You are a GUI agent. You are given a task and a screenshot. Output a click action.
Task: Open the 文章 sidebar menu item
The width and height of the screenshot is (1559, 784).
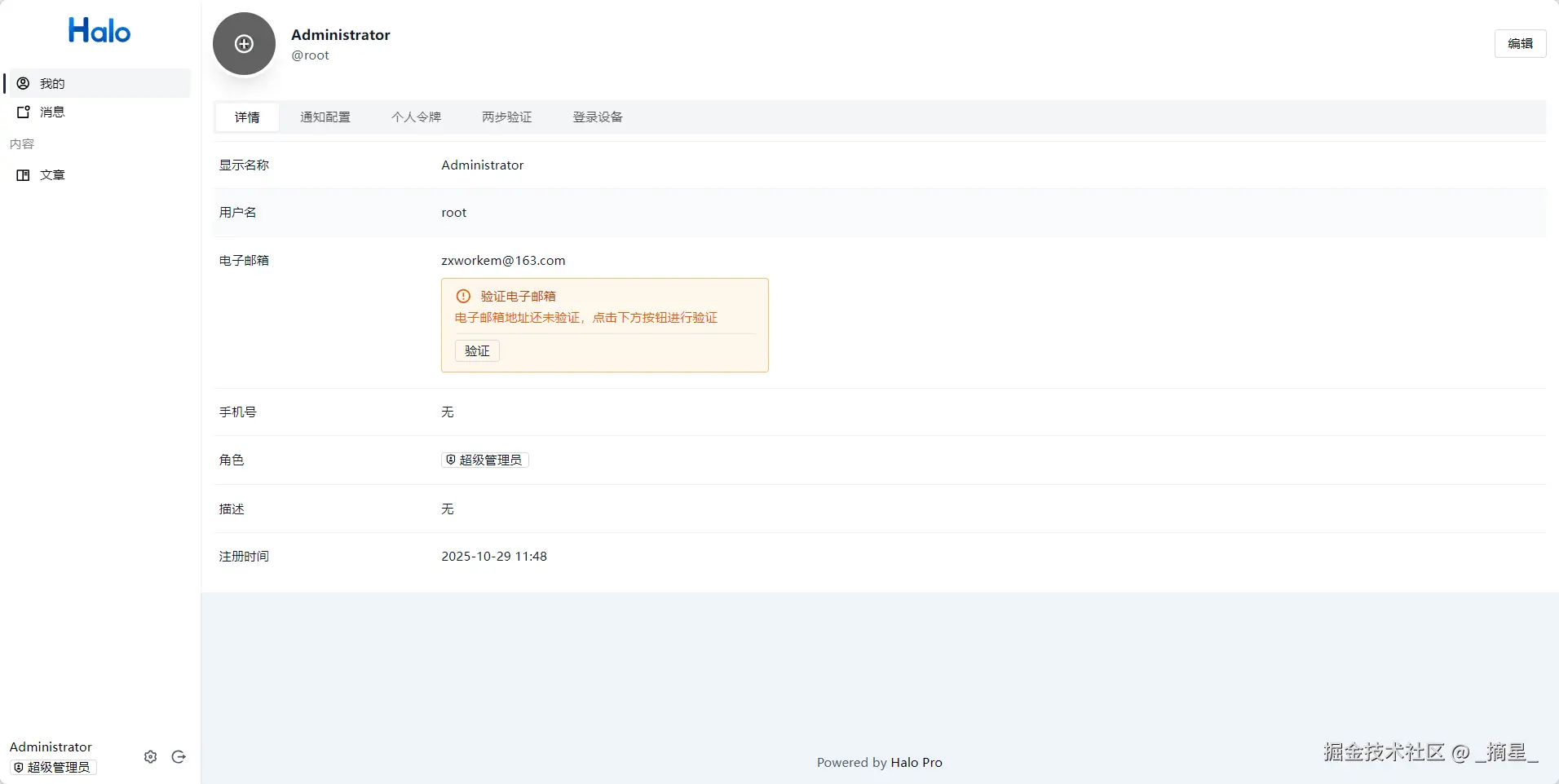98,175
